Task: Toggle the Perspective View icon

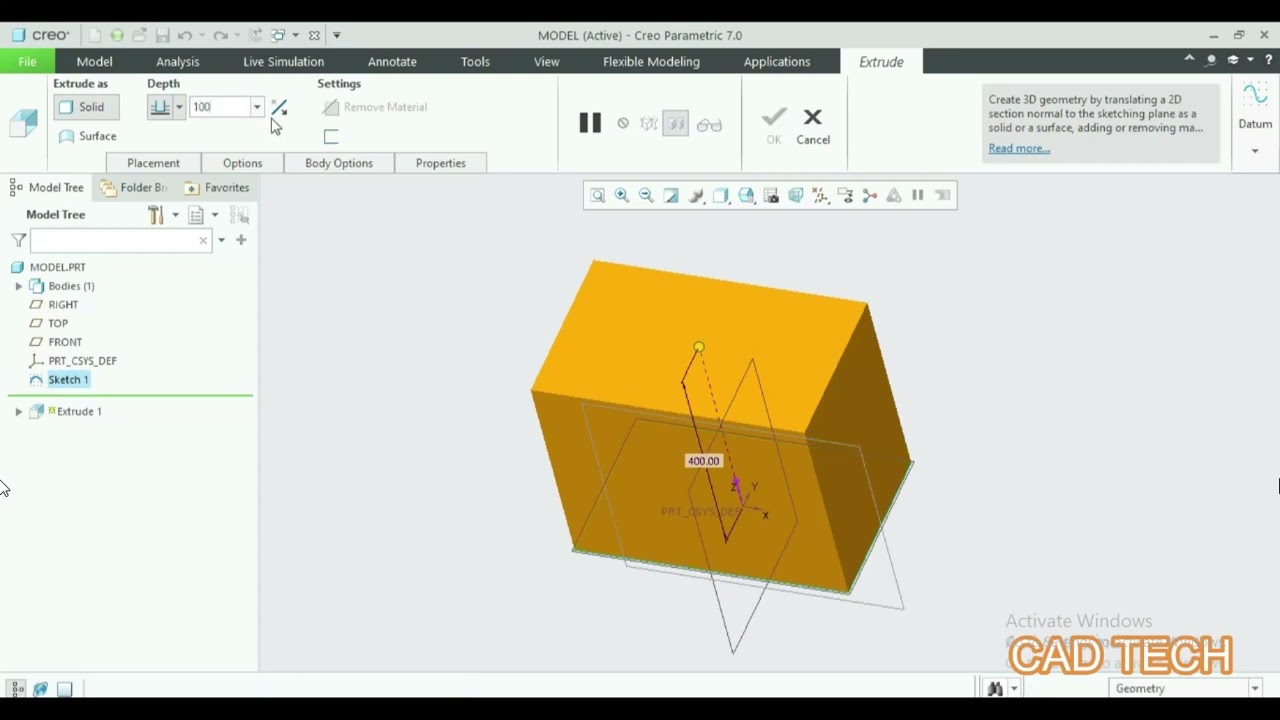Action: [x=796, y=195]
